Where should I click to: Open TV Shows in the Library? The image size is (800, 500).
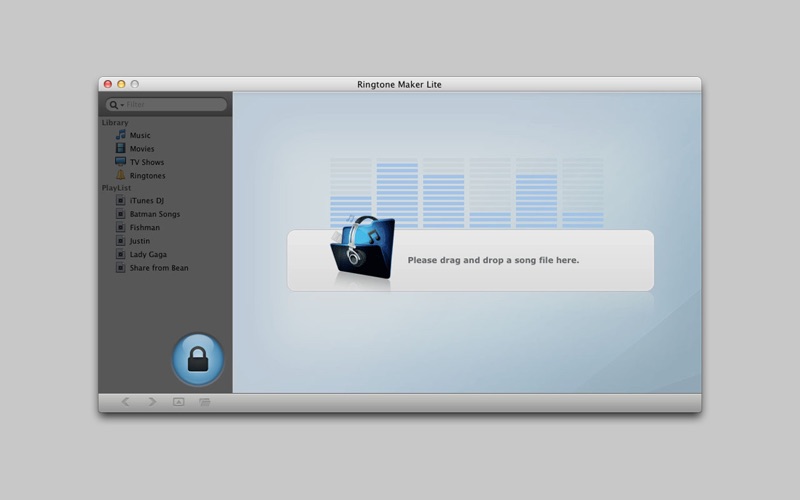147,162
